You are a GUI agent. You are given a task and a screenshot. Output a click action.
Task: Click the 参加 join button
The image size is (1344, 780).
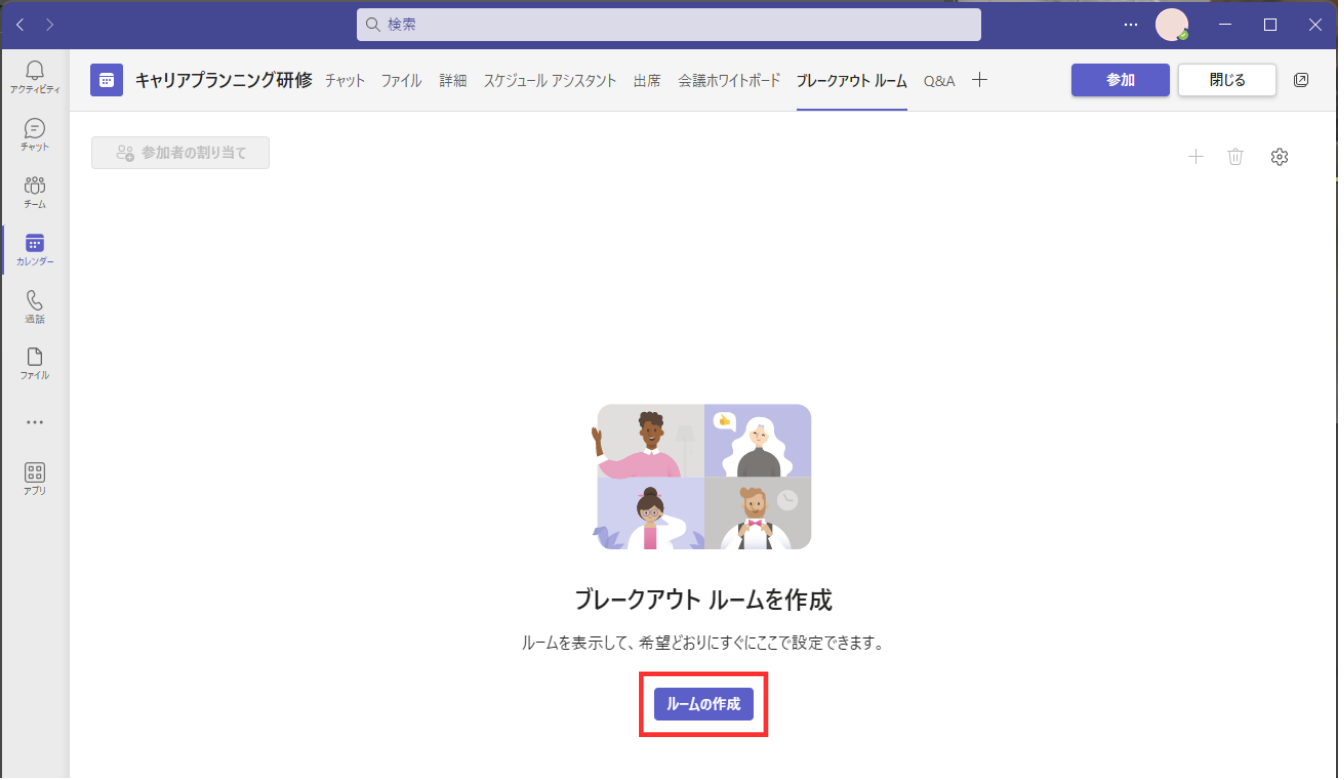(1120, 80)
